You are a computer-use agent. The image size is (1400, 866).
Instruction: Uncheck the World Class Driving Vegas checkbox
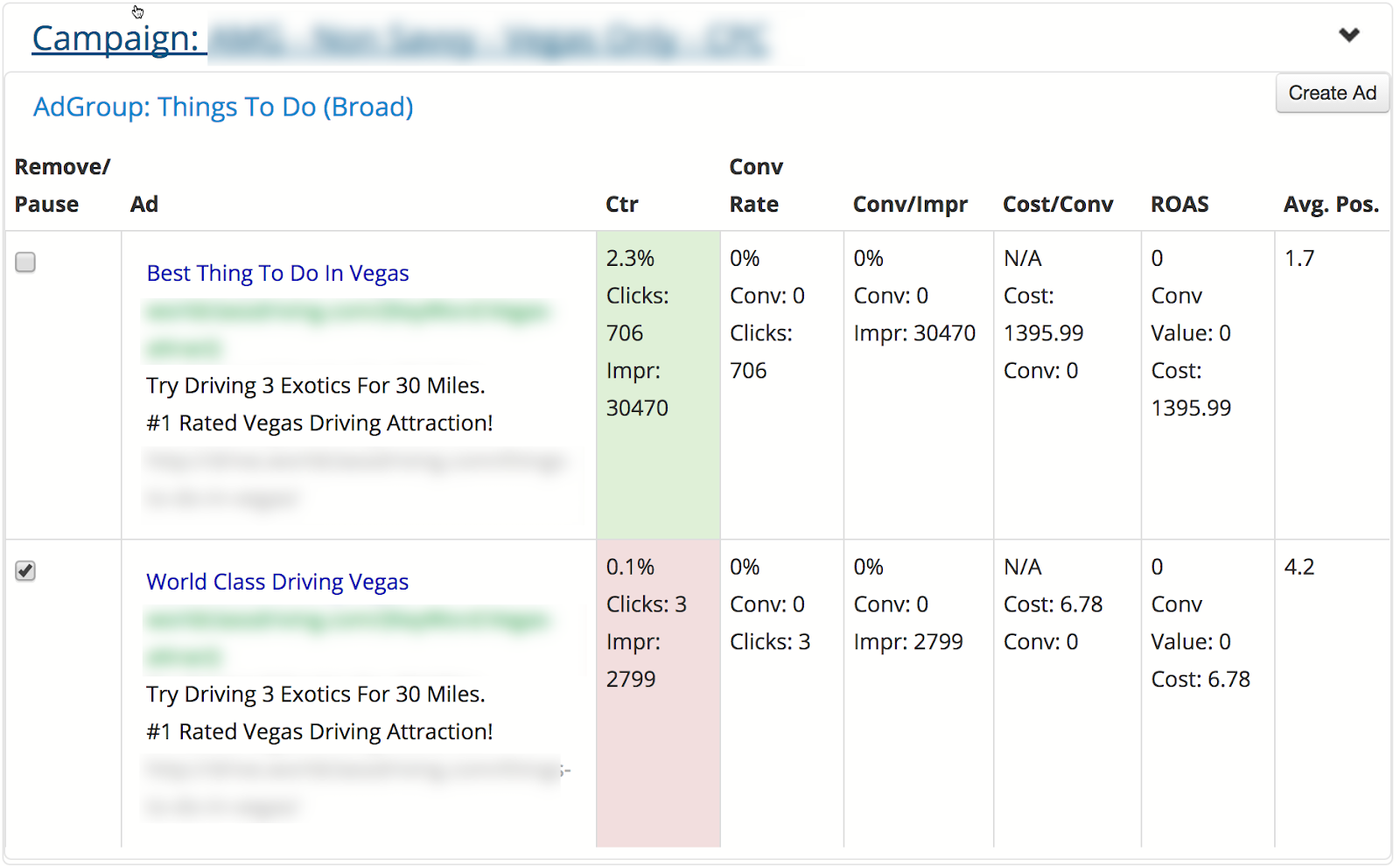pyautogui.click(x=25, y=571)
